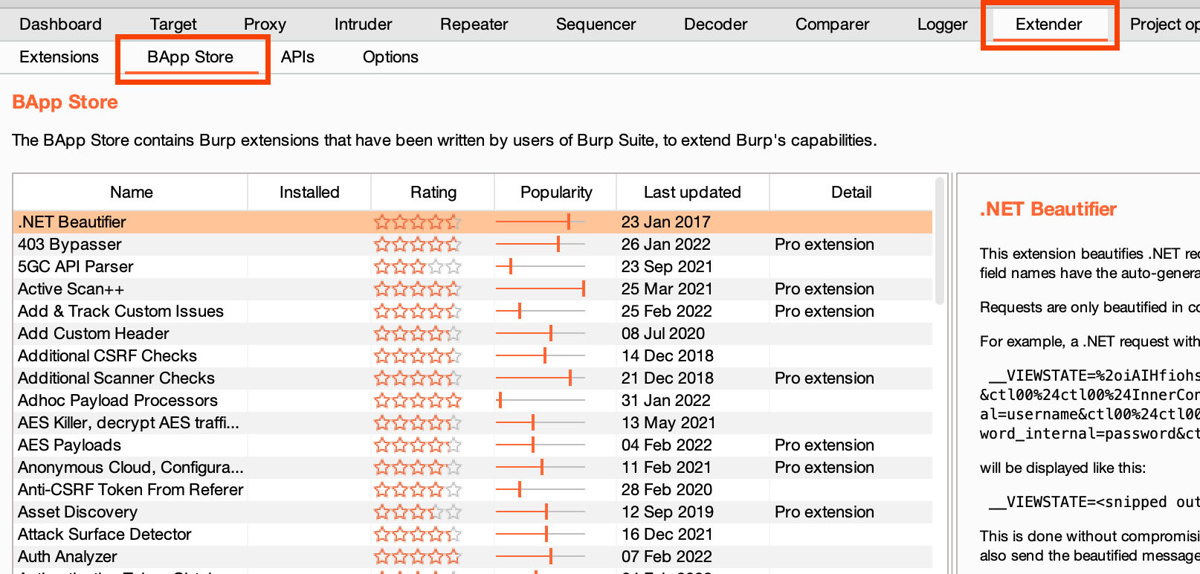The height and width of the screenshot is (574, 1200).
Task: Click the .NET Beautifier details heading
Action: [x=1048, y=209]
